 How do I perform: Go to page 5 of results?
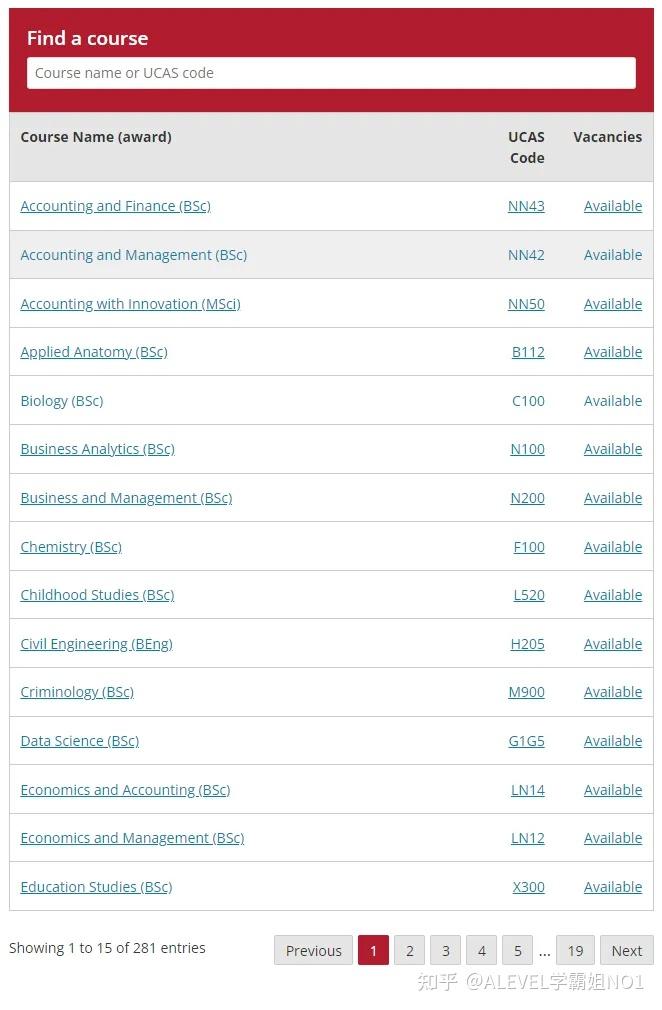517,951
